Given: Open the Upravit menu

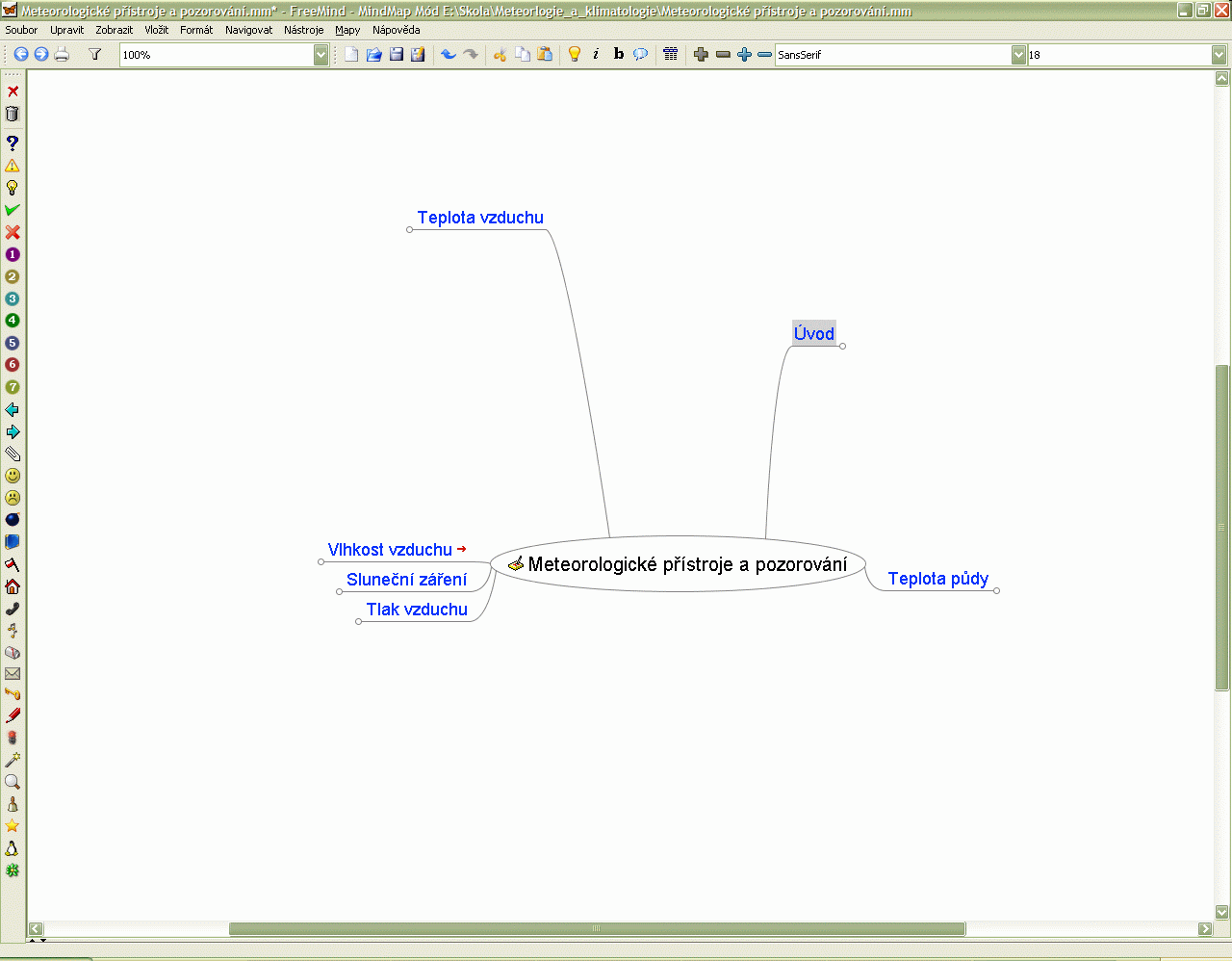Looking at the screenshot, I should point(67,30).
